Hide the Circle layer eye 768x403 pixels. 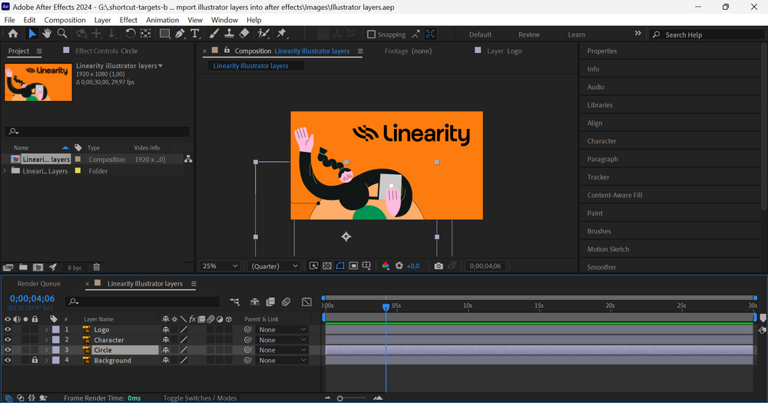7,350
